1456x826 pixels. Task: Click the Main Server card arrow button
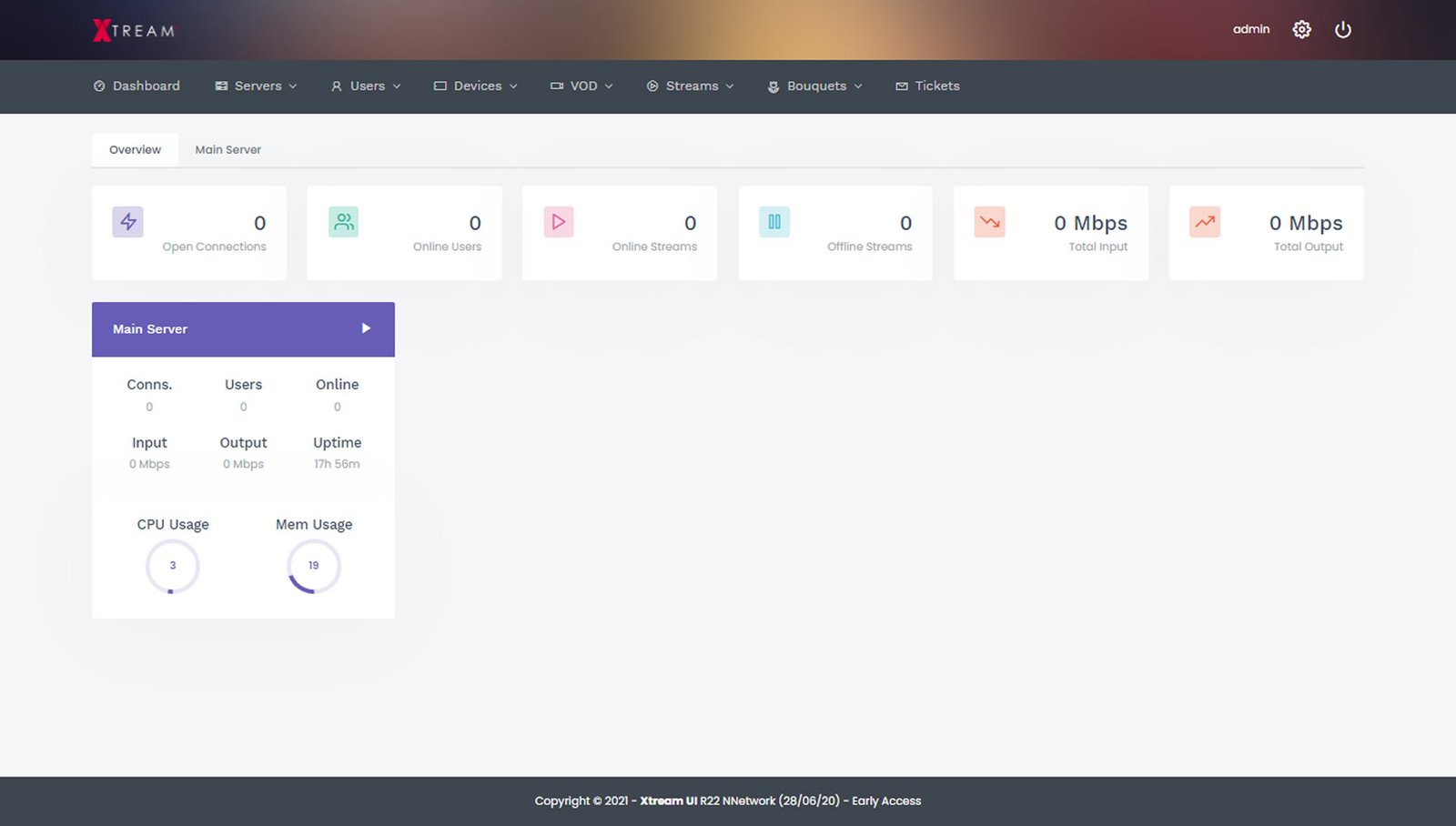click(366, 328)
